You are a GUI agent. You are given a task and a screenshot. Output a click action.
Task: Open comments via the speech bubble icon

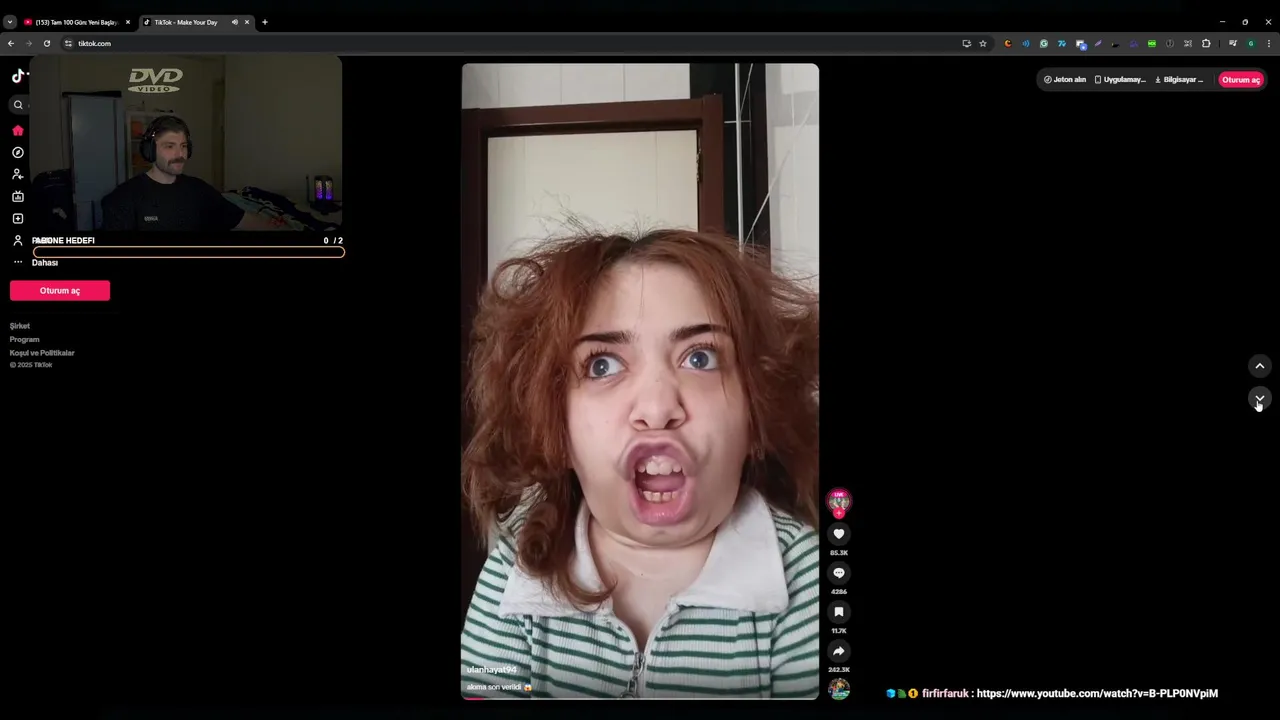pos(839,573)
